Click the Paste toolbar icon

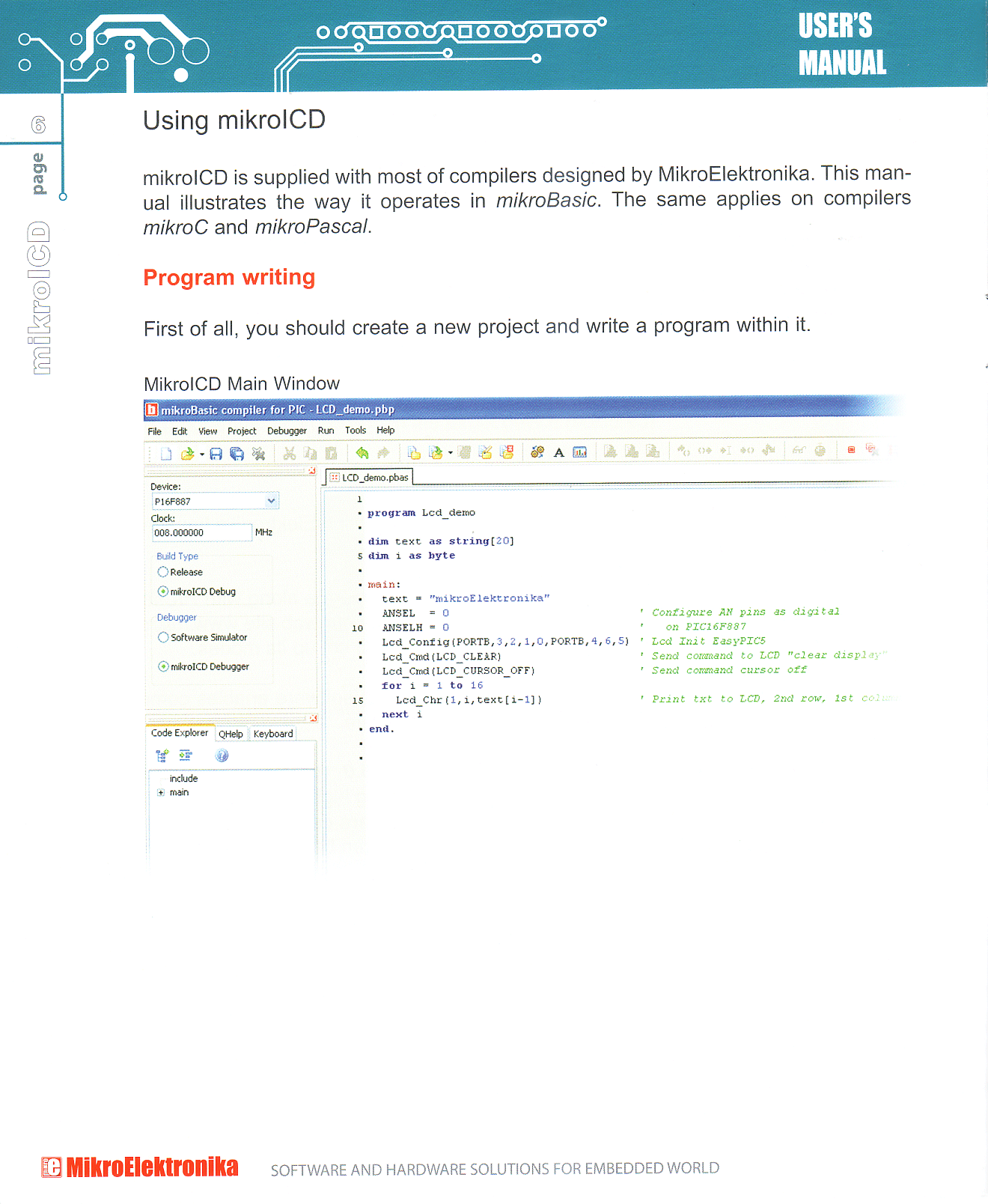pos(332,454)
